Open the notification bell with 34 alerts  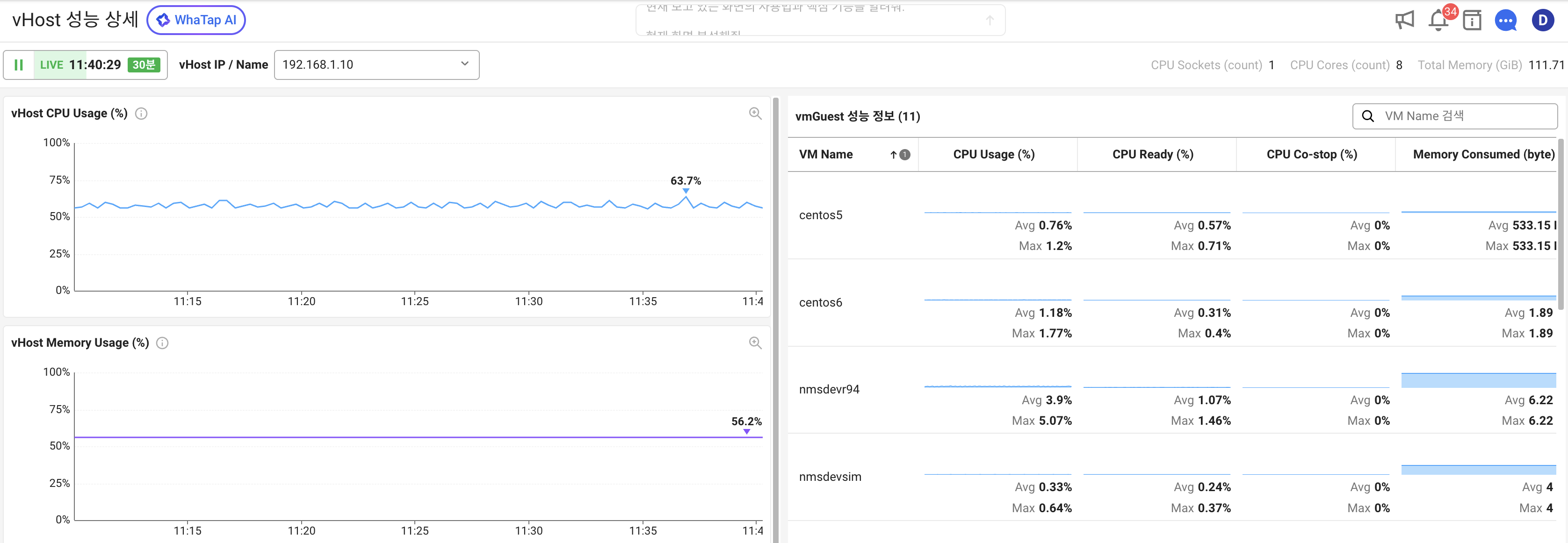coord(1439,20)
